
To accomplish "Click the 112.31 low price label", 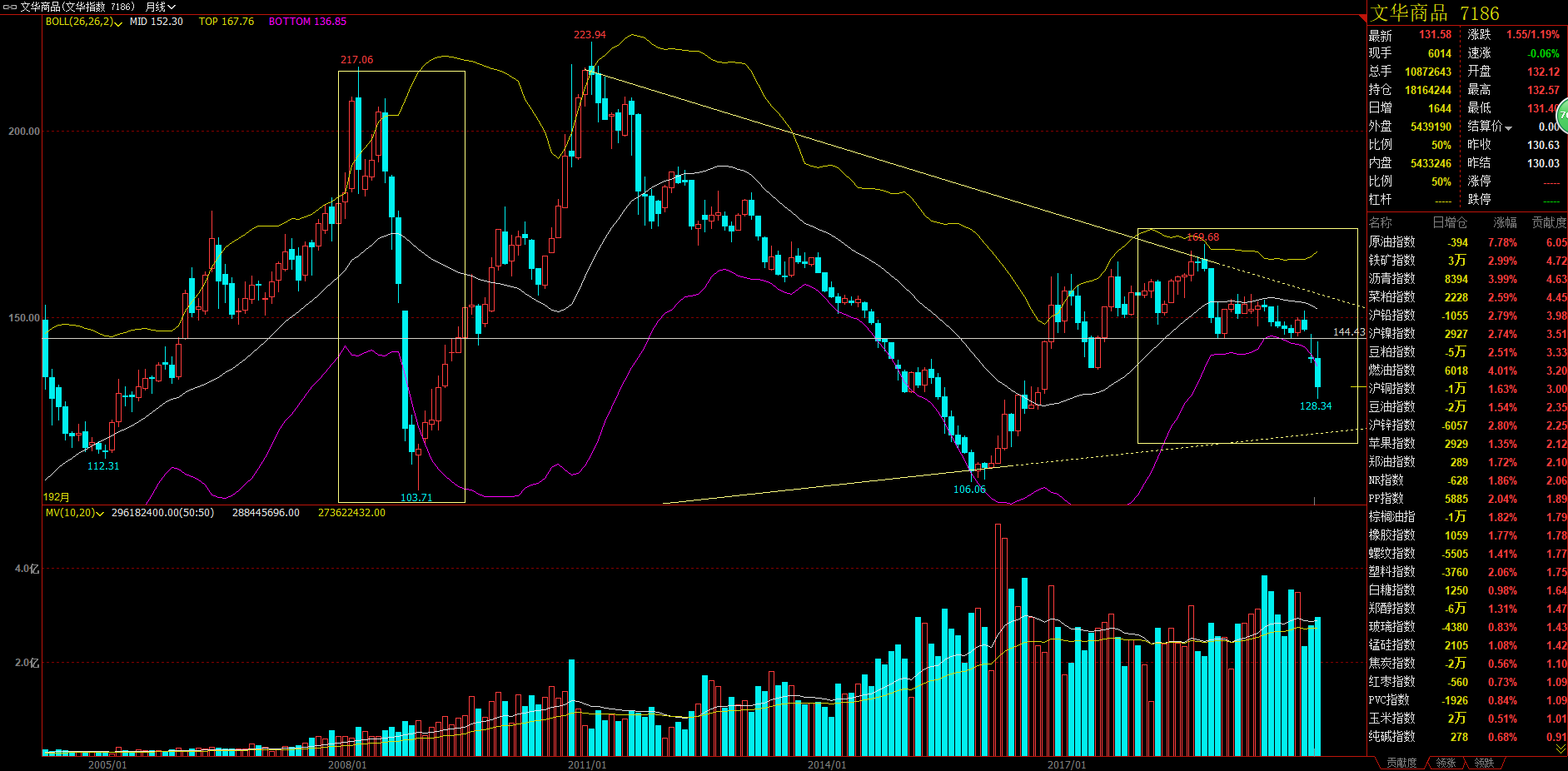I will point(103,466).
